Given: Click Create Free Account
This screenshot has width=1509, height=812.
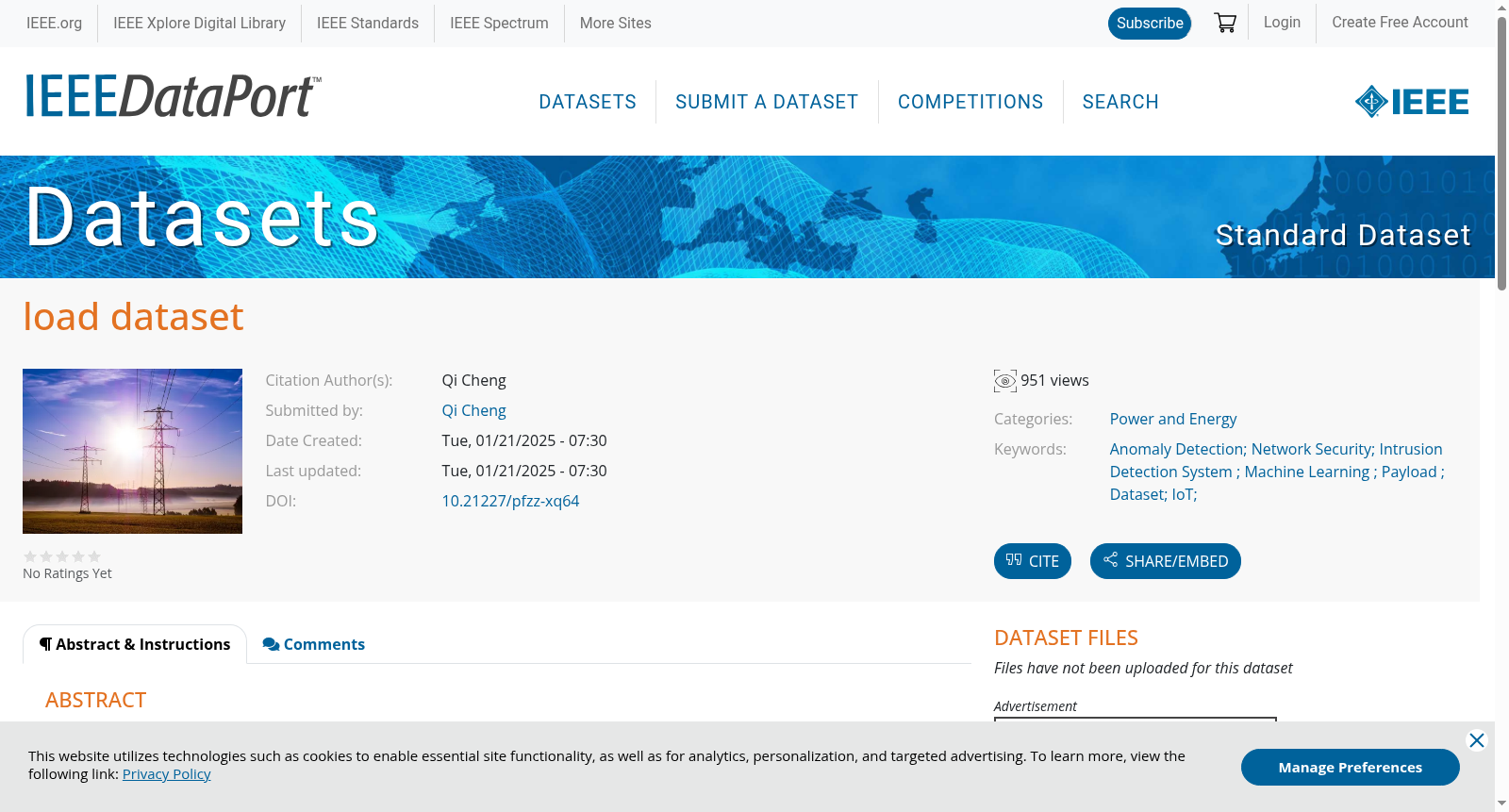Looking at the screenshot, I should tap(1400, 23).
